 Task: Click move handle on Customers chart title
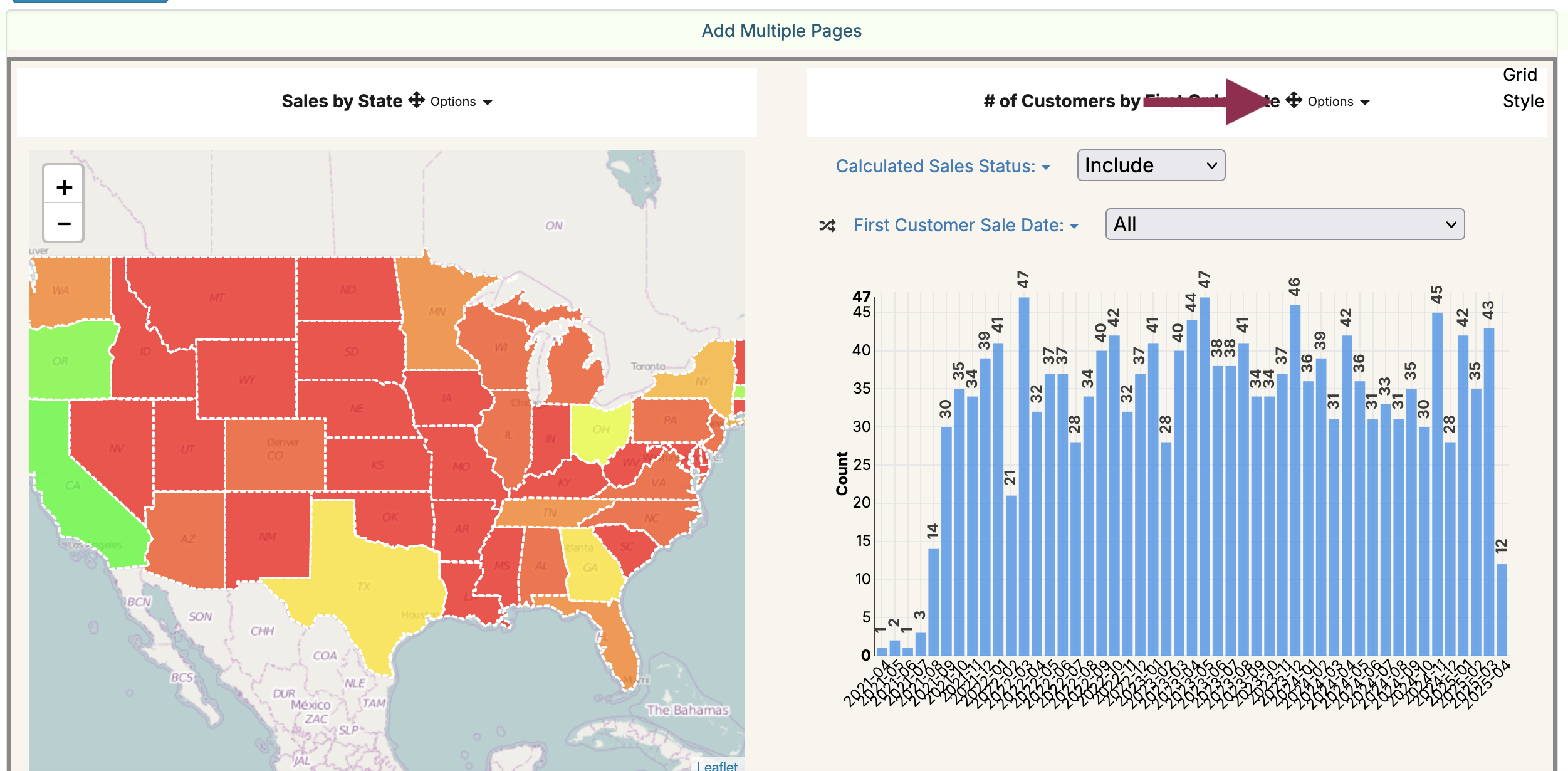[x=1294, y=100]
